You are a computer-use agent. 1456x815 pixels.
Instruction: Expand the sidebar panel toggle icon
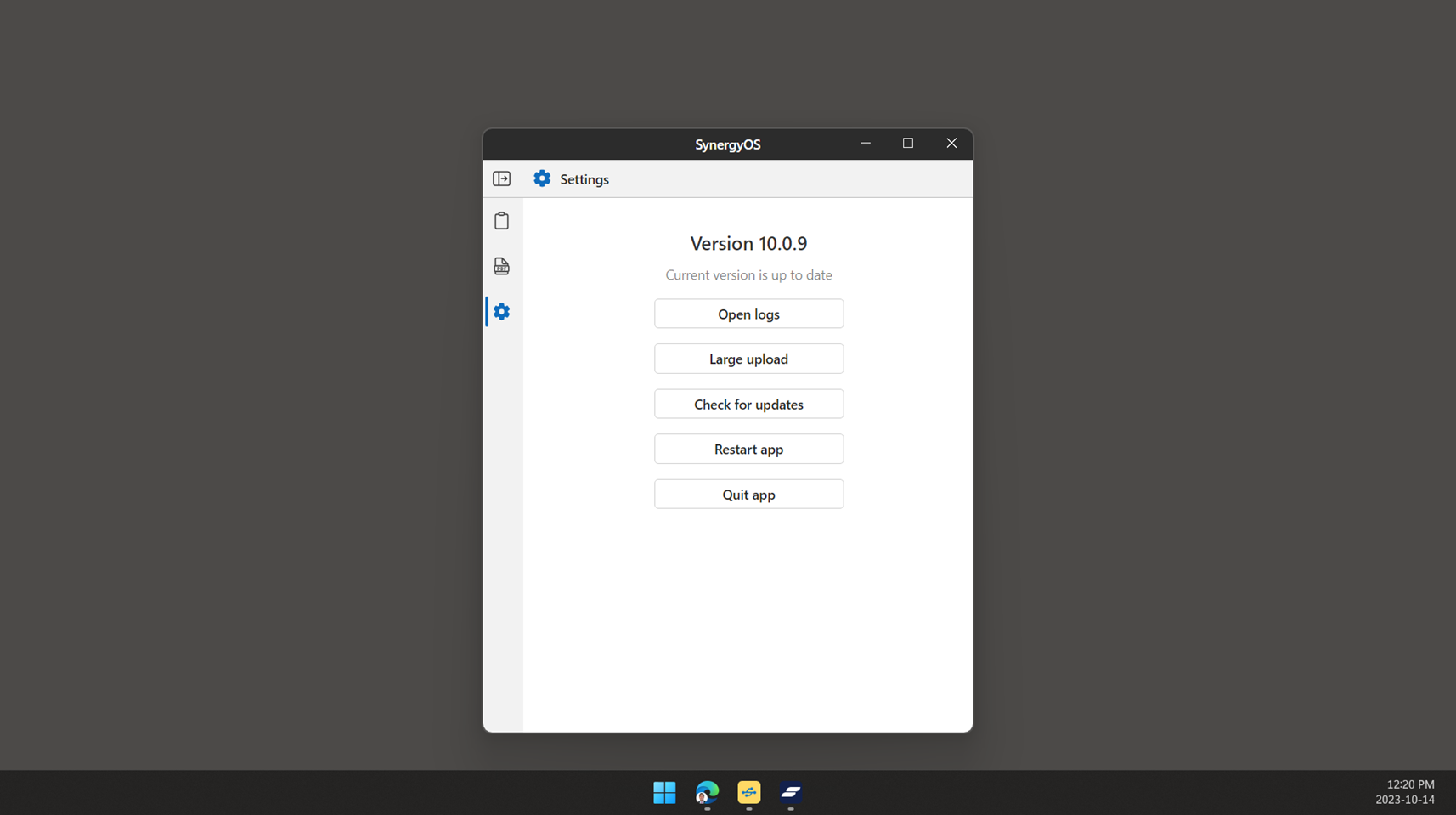click(x=501, y=178)
